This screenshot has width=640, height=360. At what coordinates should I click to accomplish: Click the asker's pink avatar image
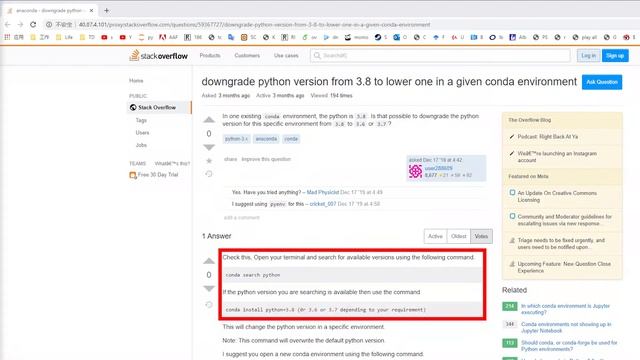pyautogui.click(x=416, y=171)
